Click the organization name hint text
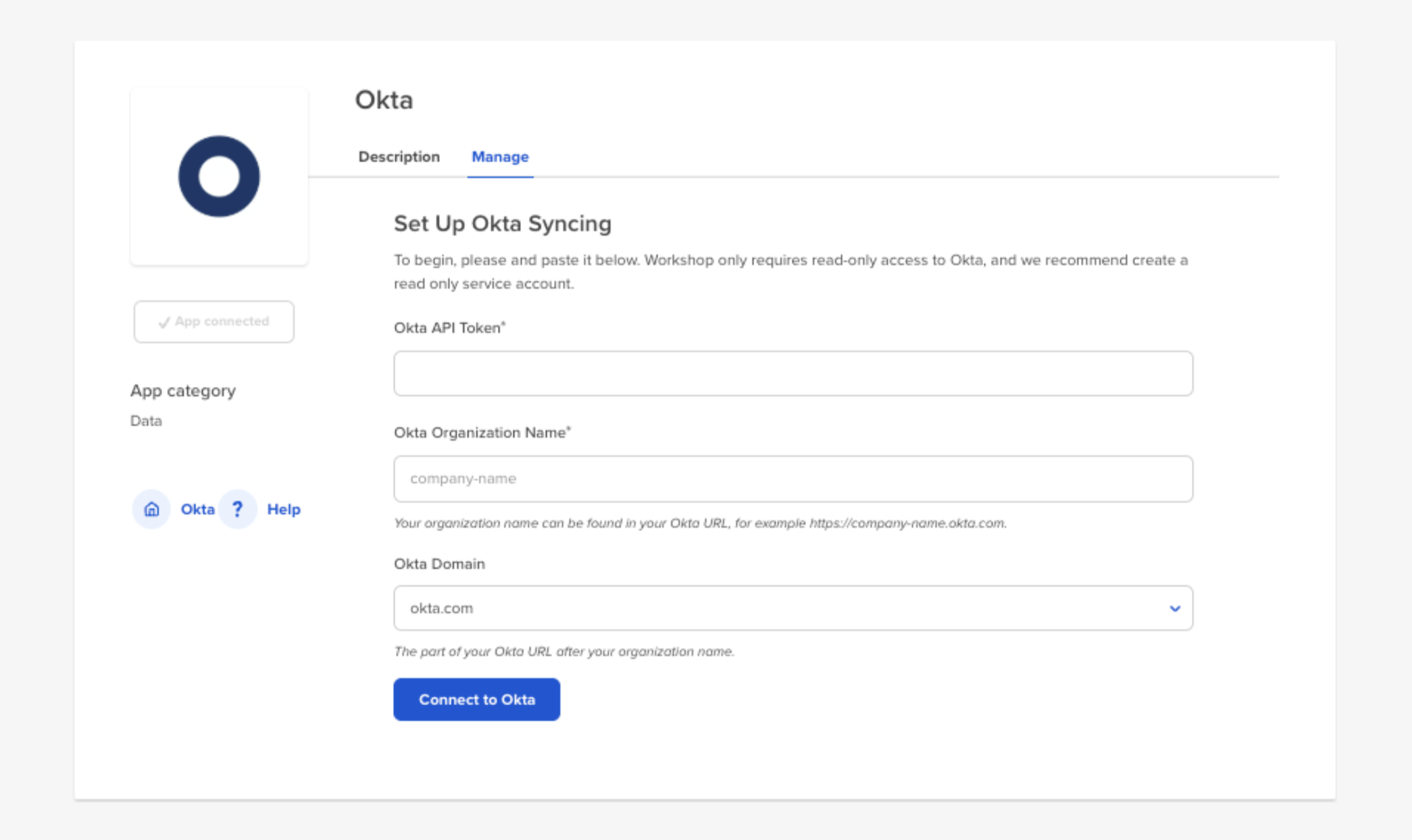This screenshot has width=1412, height=840. 700,523
